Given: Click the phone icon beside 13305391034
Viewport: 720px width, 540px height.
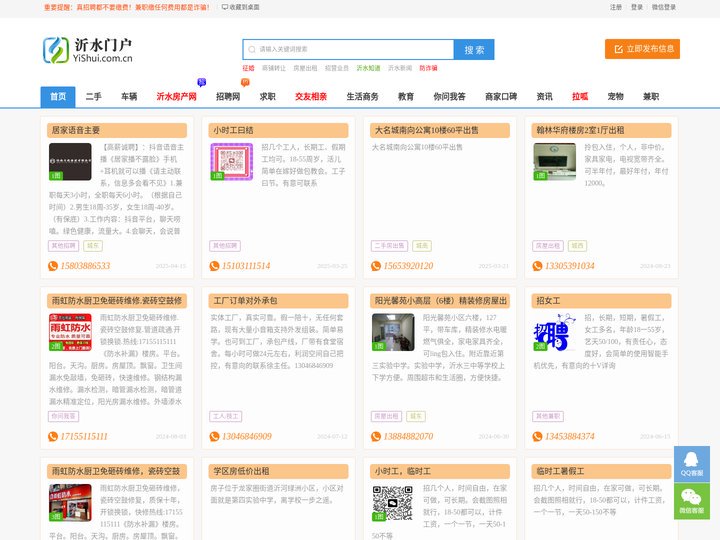Looking at the screenshot, I should click(537, 266).
